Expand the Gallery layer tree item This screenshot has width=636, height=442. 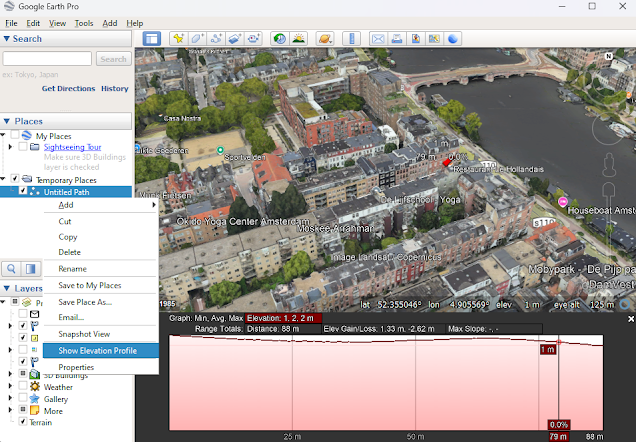(10, 399)
